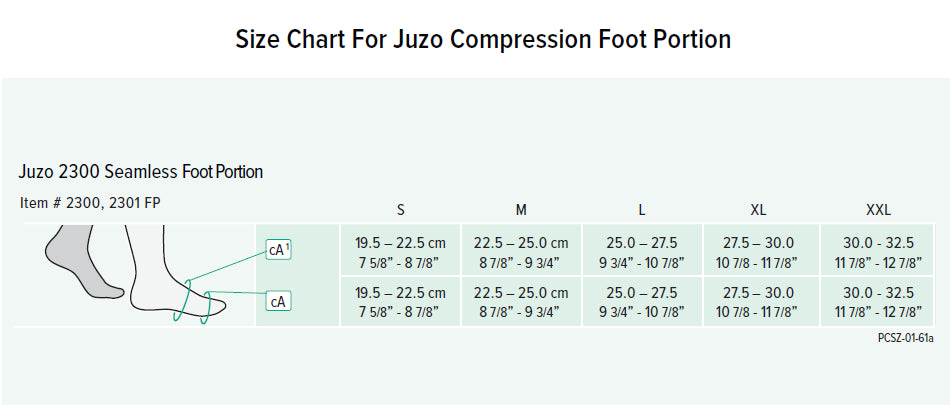This screenshot has width=950, height=405.
Task: Click the XL size column header
Action: pyautogui.click(x=759, y=210)
